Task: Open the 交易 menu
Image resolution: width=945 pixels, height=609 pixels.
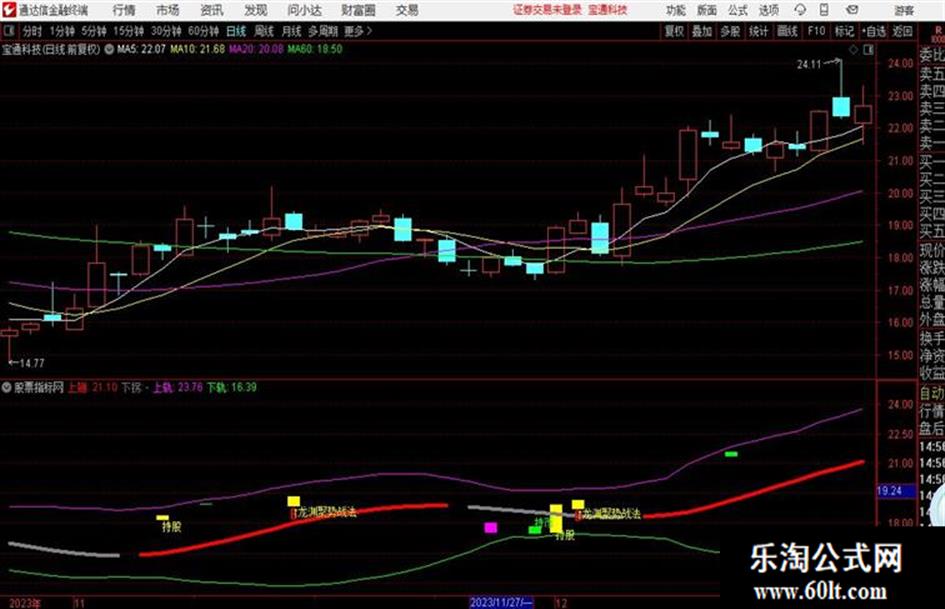Action: click(407, 10)
